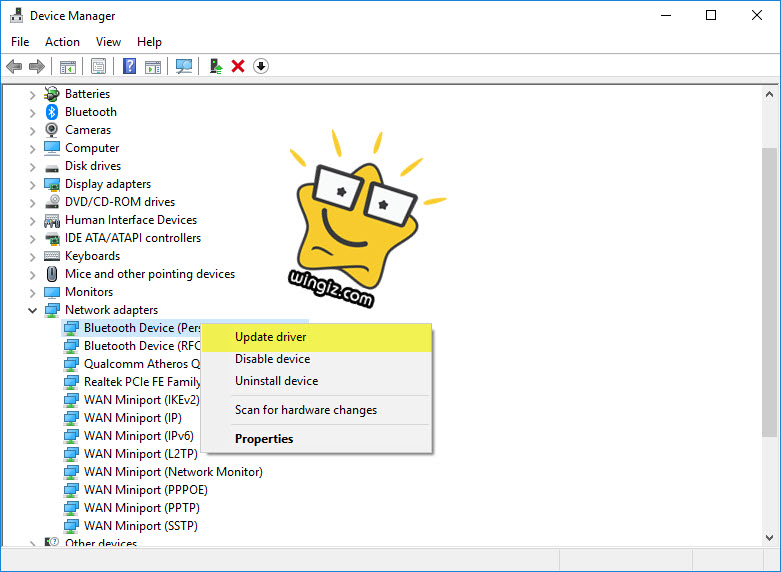Click the Properties sheet toolbar icon
This screenshot has width=781, height=572.
pos(98,66)
